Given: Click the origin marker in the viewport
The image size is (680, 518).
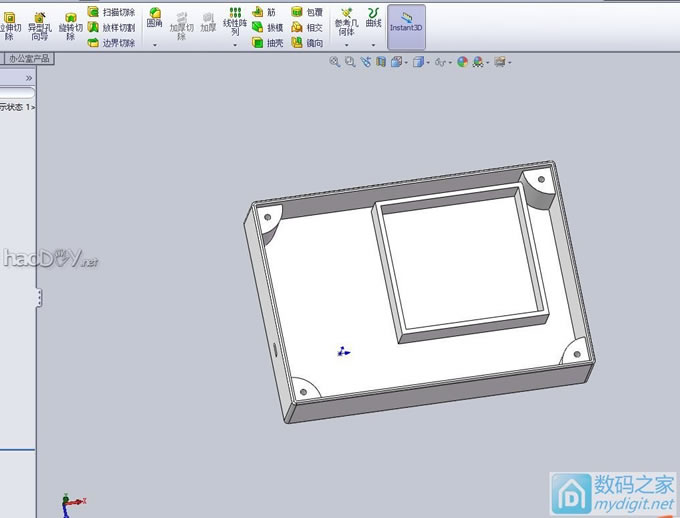Looking at the screenshot, I should [x=343, y=351].
